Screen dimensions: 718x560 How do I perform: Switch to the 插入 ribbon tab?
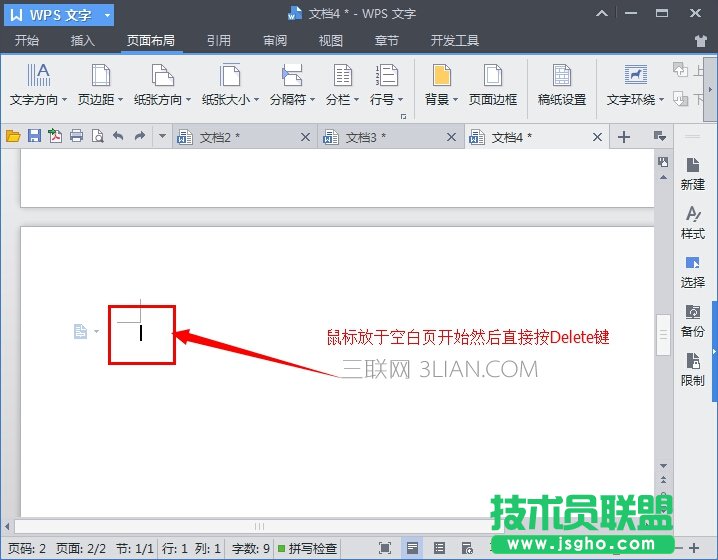(x=82, y=41)
